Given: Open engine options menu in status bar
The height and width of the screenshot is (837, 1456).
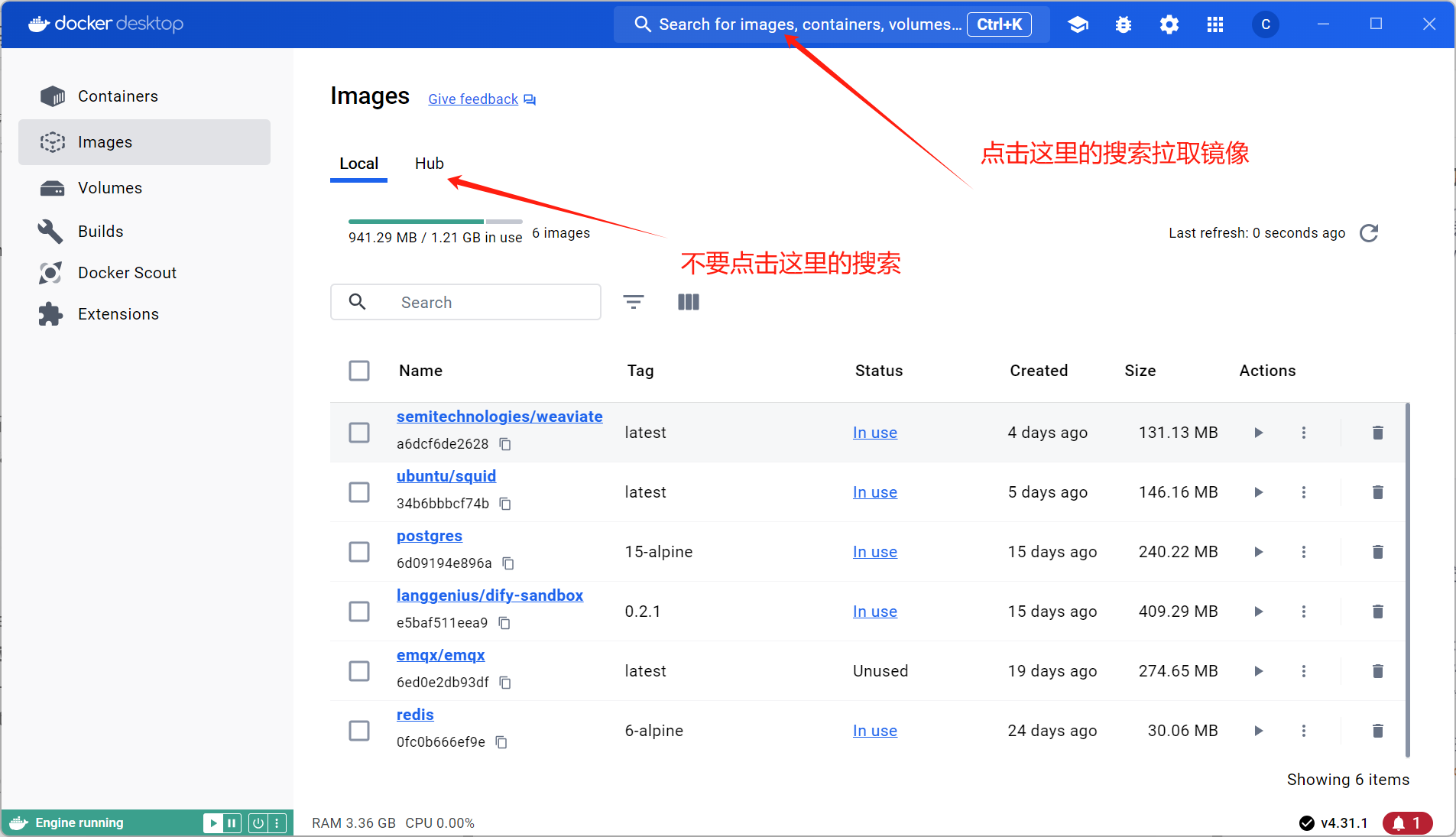Looking at the screenshot, I should pyautogui.click(x=277, y=823).
